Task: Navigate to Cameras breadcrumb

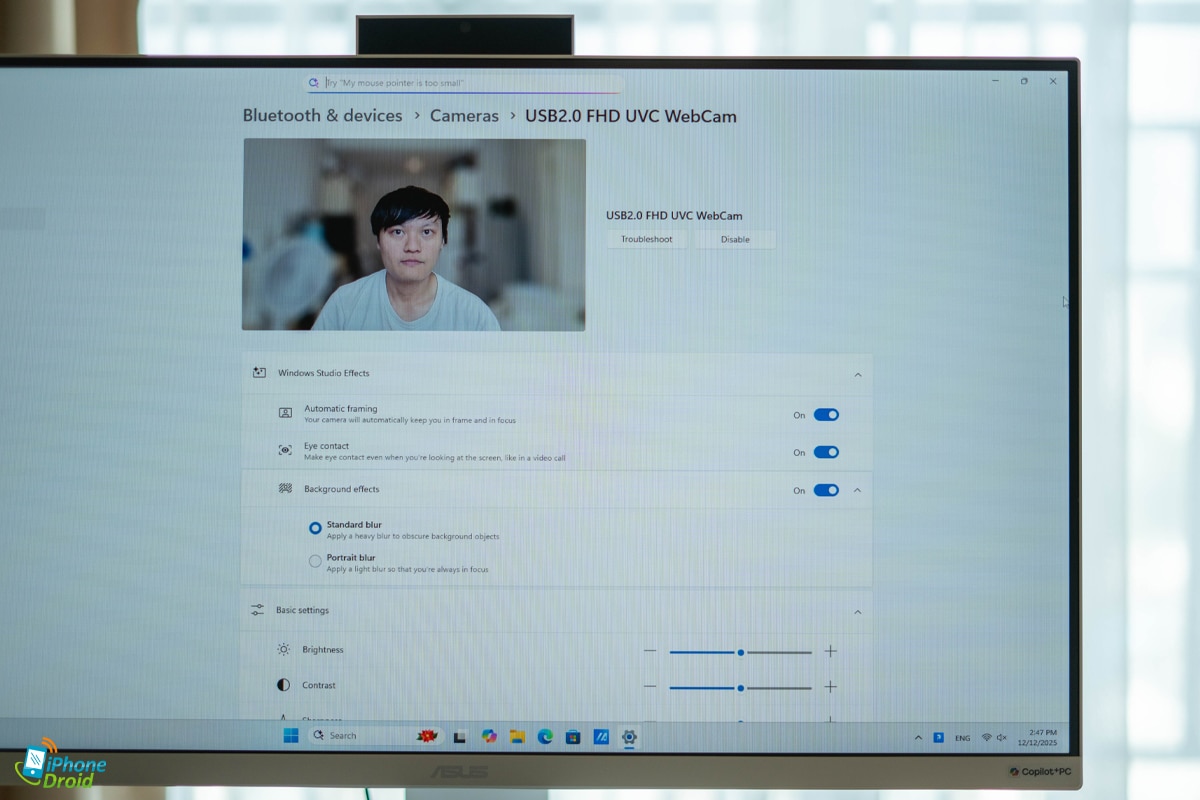Action: point(464,116)
